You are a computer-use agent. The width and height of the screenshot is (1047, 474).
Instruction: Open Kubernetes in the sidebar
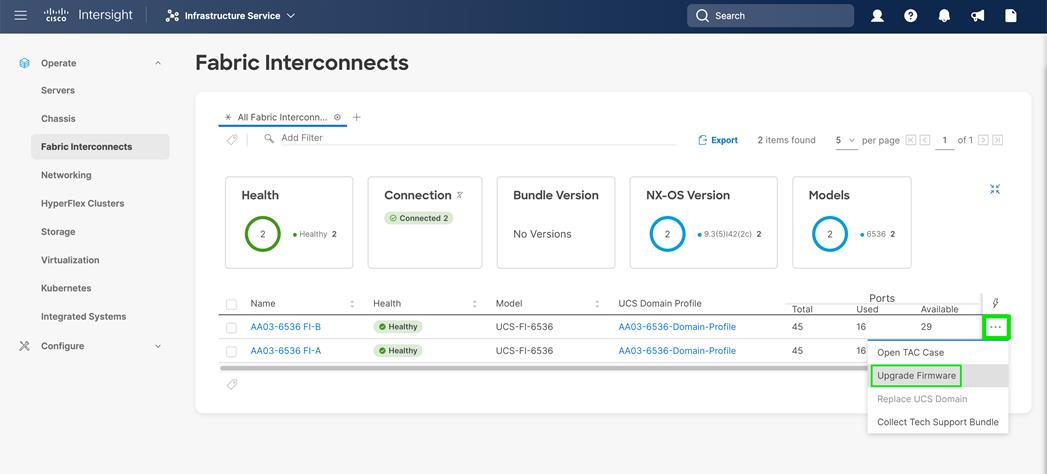click(x=66, y=288)
